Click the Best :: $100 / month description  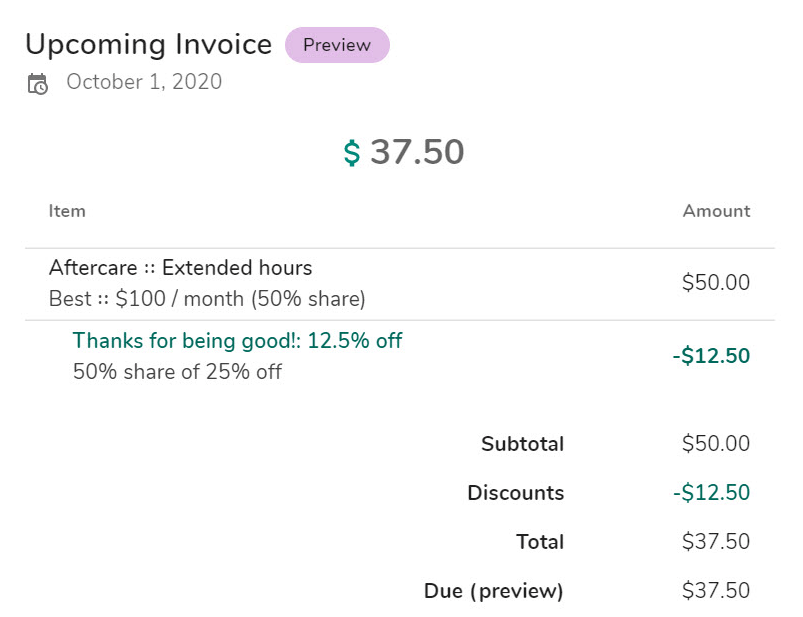coord(207,299)
